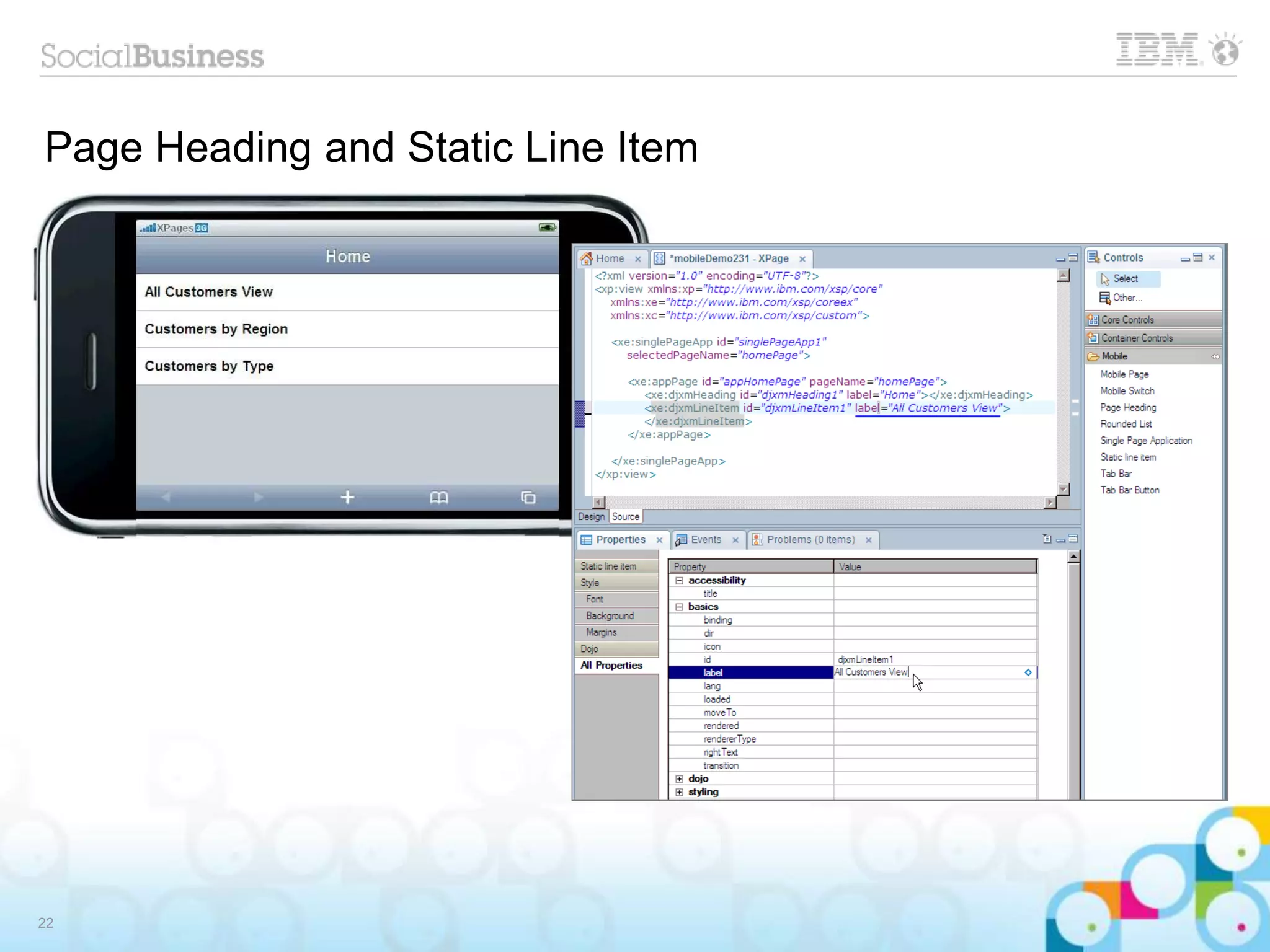The width and height of the screenshot is (1270, 952).
Task: Open the Font properties section
Action: click(x=616, y=599)
